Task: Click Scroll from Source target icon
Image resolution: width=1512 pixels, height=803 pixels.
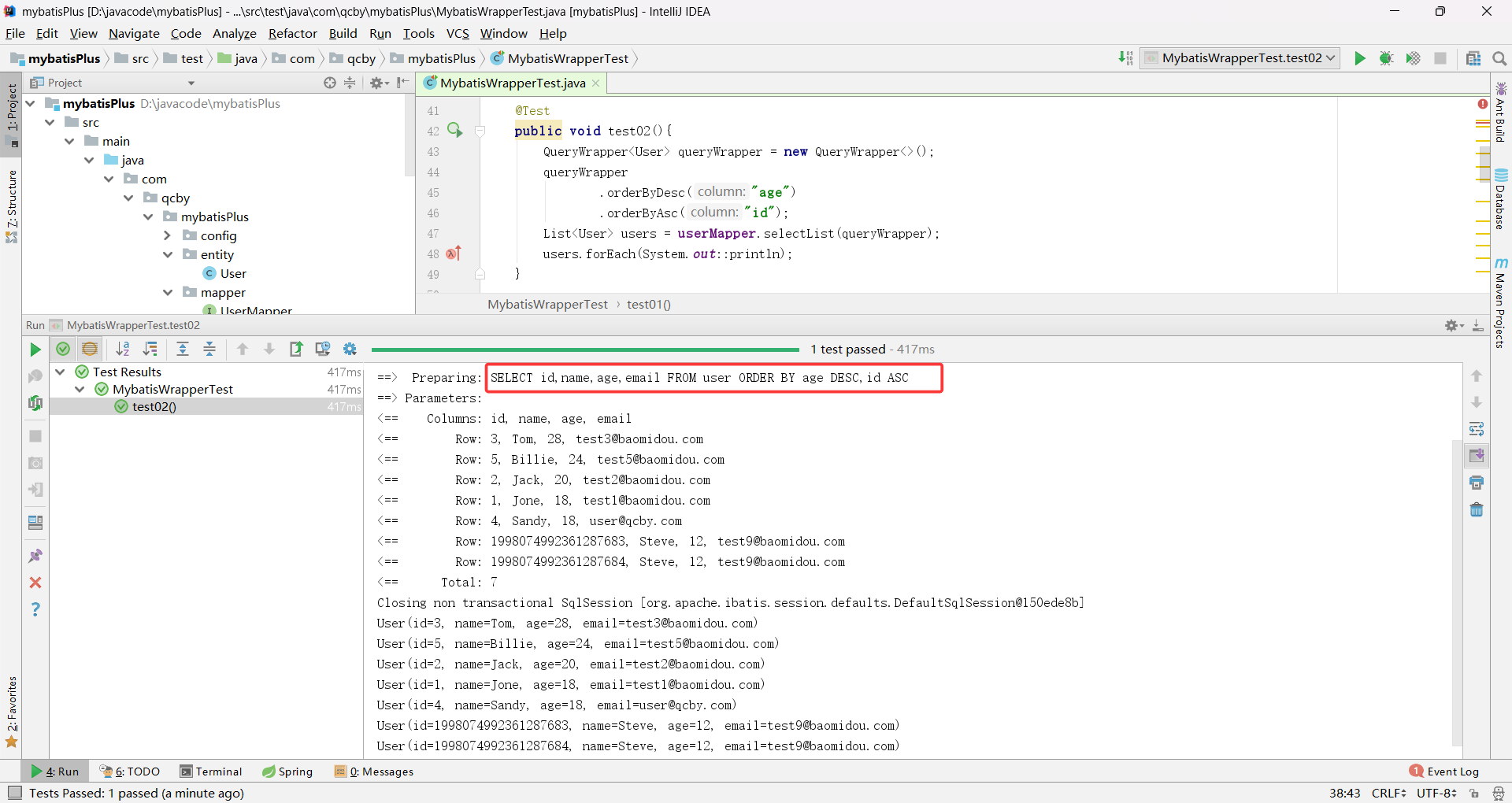Action: (330, 83)
